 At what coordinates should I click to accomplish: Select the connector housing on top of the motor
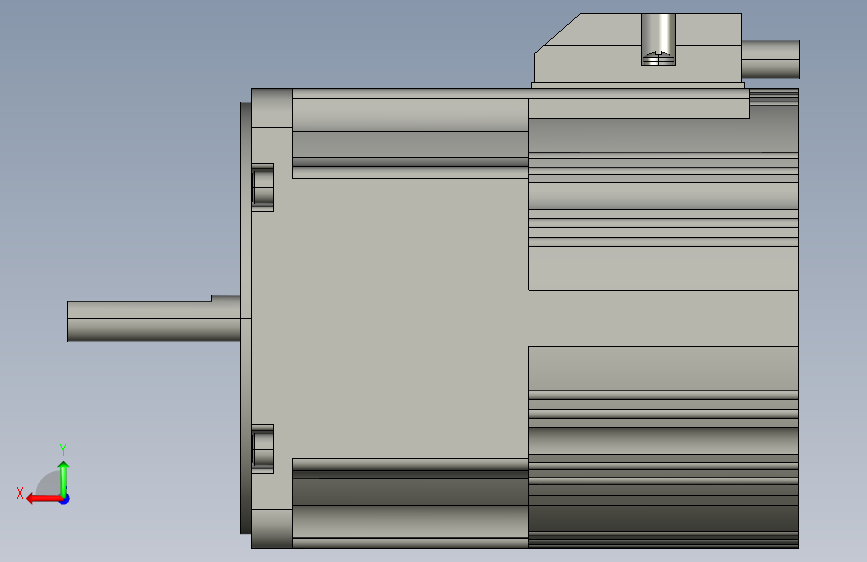click(x=638, y=50)
